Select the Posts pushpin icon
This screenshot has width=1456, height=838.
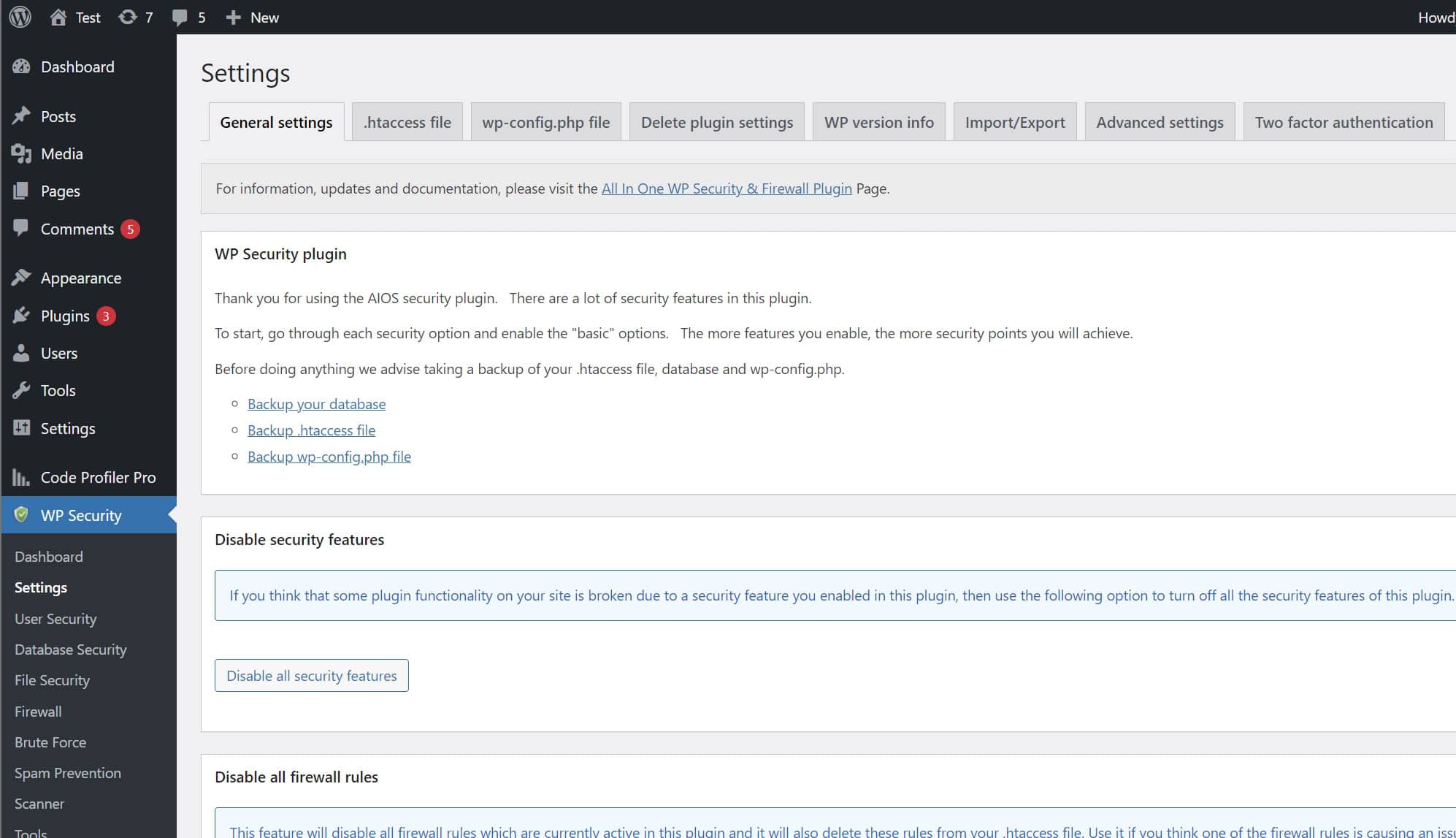pos(21,115)
